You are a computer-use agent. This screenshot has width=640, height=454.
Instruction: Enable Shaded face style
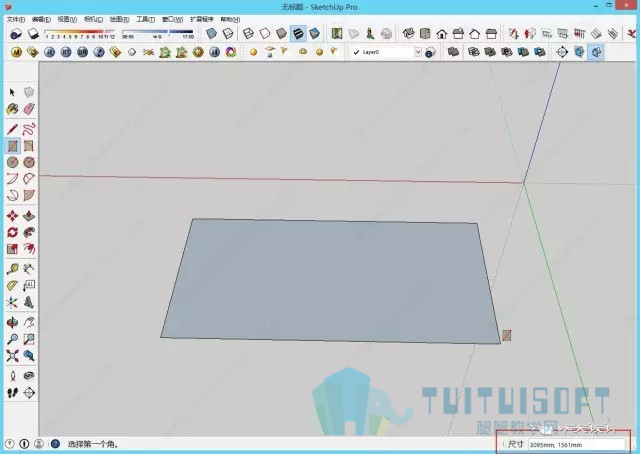282,33
